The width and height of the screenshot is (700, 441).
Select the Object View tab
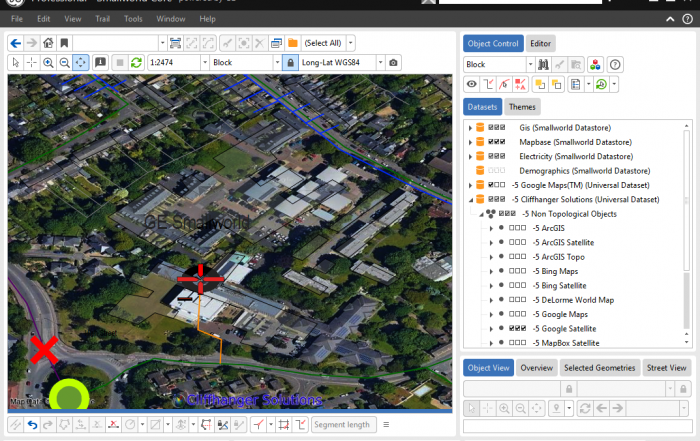click(488, 368)
